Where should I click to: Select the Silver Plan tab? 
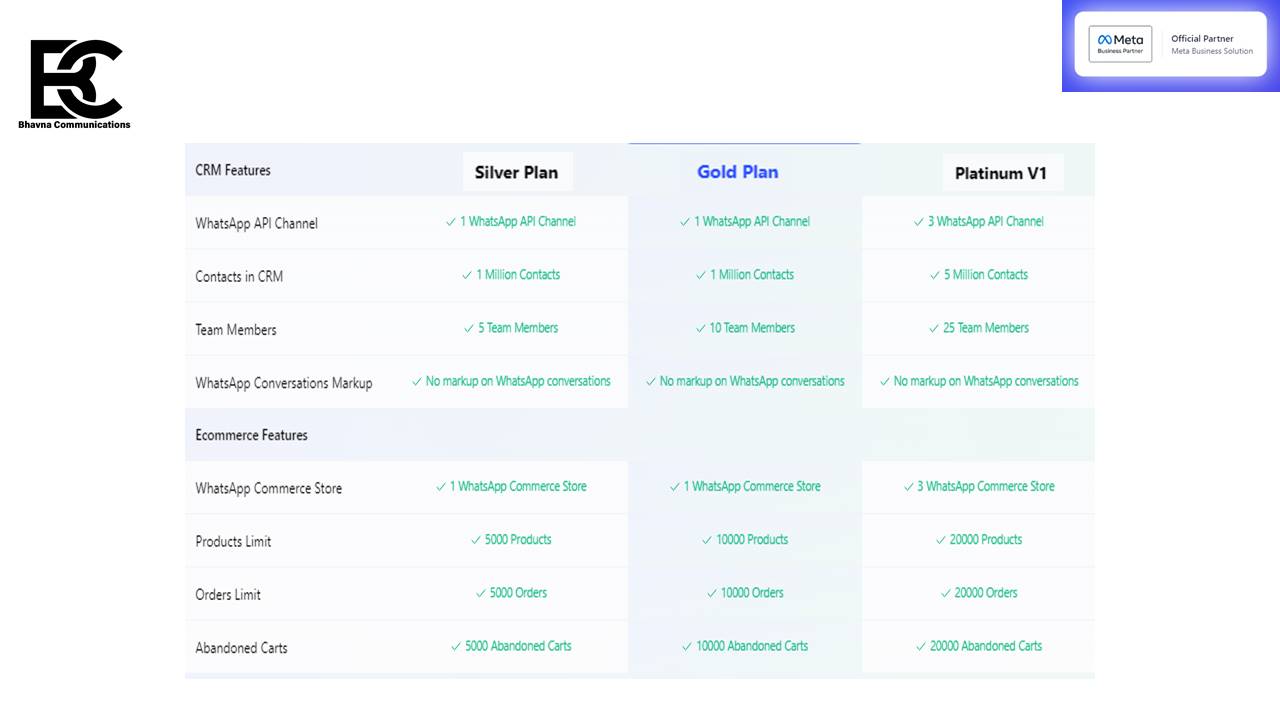516,172
